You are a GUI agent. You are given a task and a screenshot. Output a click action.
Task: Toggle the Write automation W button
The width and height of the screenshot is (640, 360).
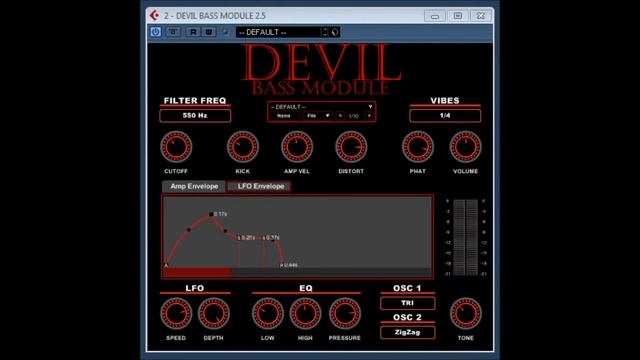coord(209,32)
